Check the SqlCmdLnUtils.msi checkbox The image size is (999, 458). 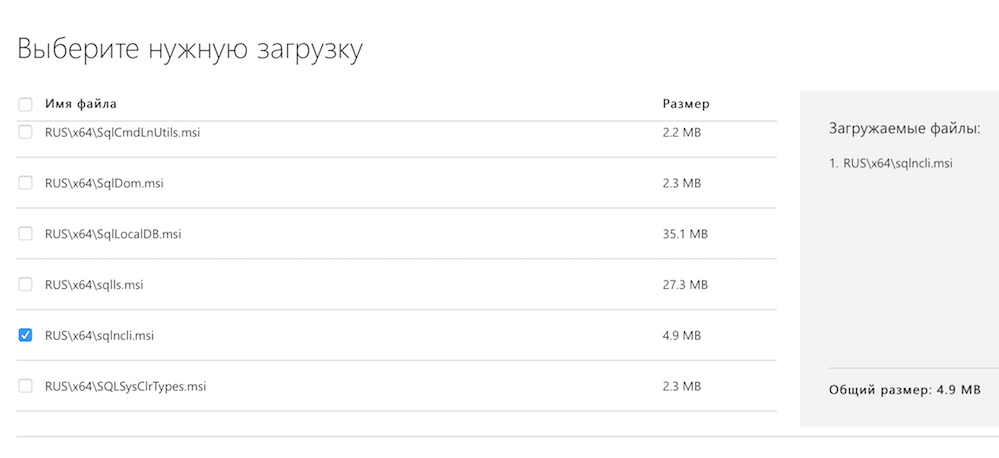coord(25,132)
